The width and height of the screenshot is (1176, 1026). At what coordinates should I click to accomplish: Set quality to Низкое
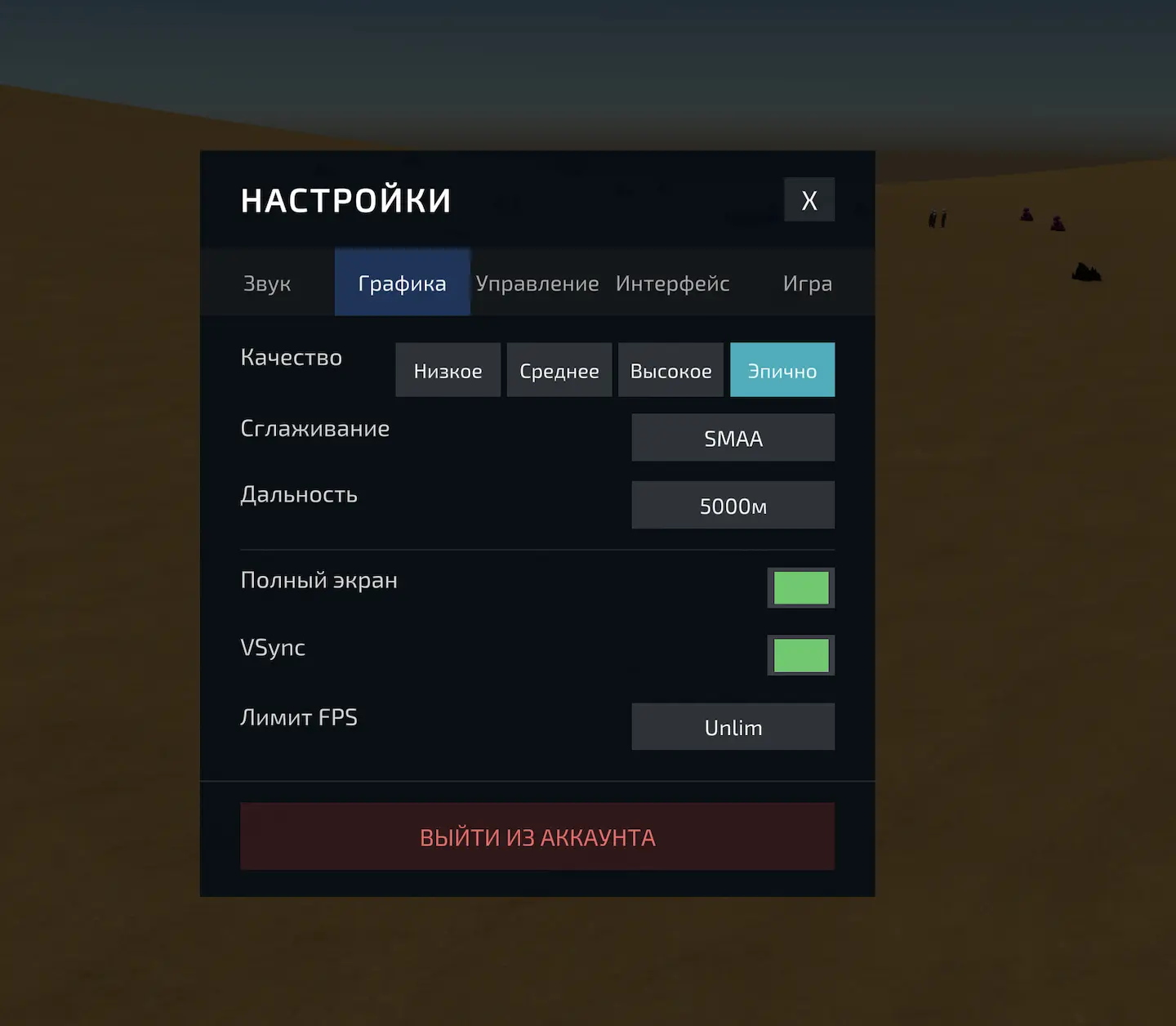[448, 370]
